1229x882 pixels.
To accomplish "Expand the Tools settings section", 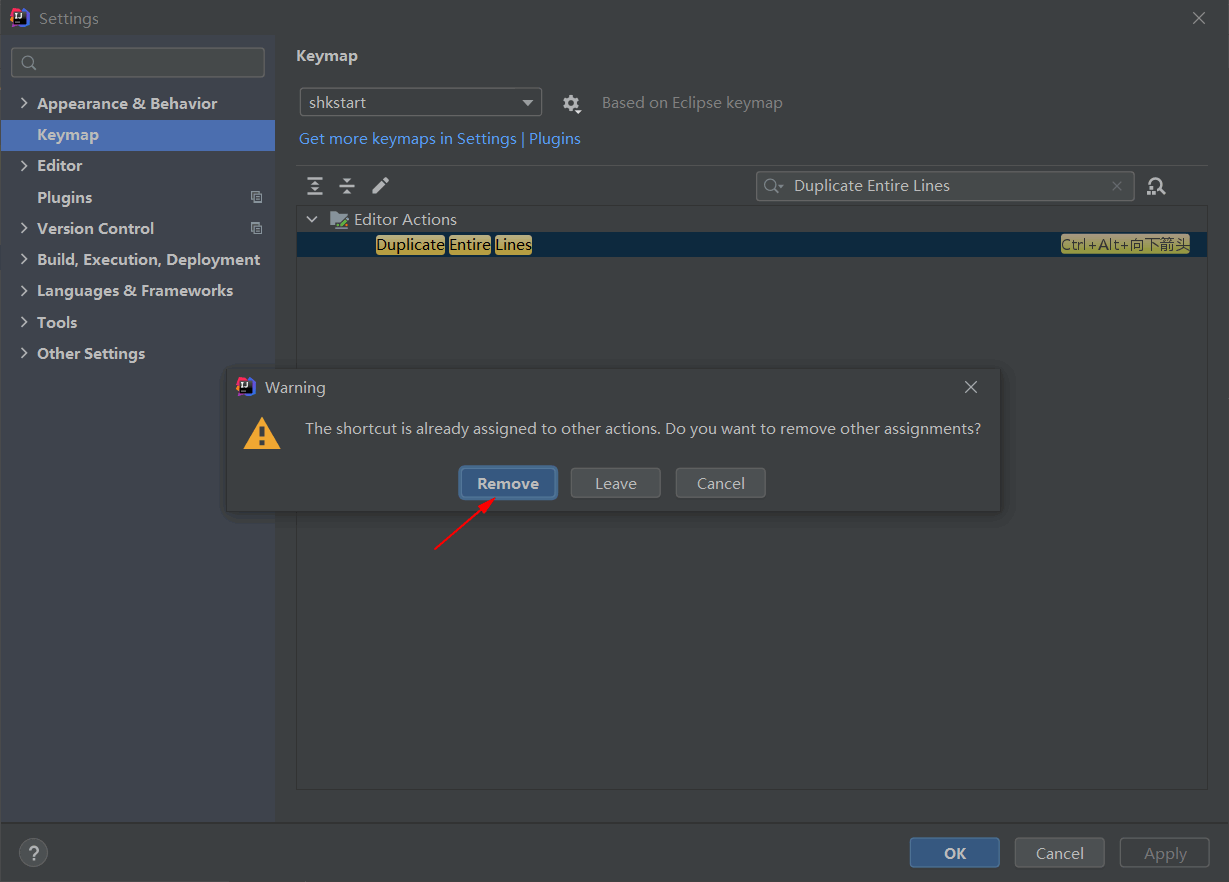I will click(24, 323).
